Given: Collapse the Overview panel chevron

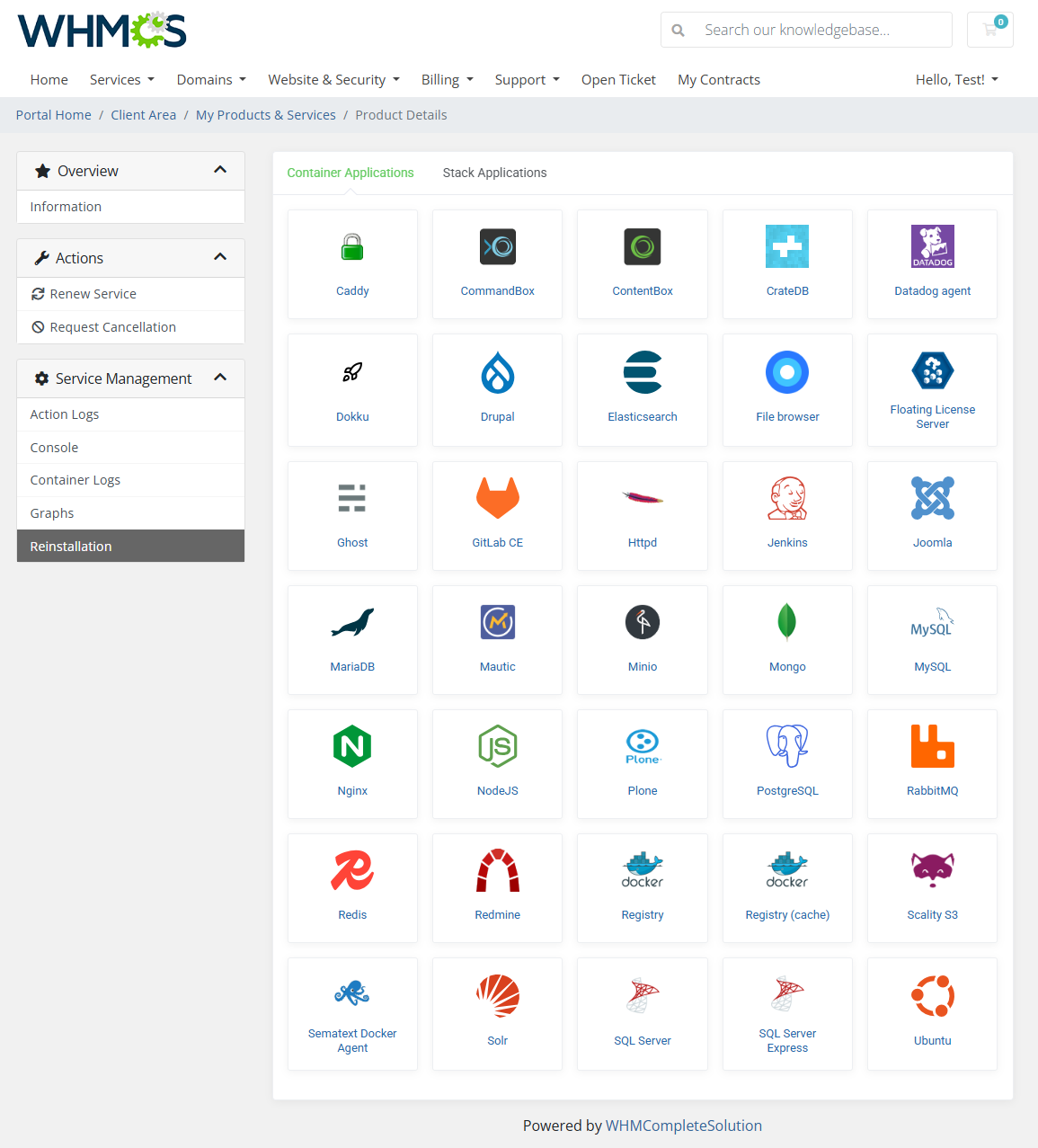Looking at the screenshot, I should click(x=220, y=170).
